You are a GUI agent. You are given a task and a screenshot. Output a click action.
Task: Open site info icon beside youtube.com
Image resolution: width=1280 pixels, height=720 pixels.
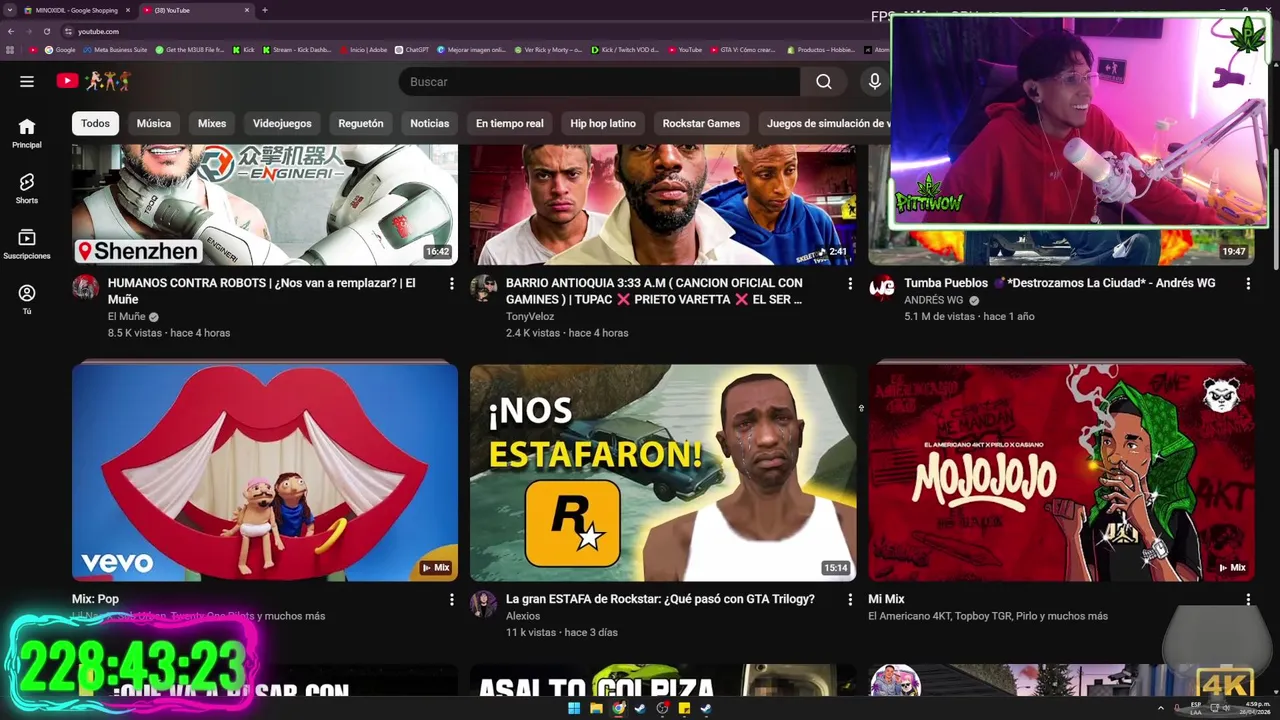68,31
